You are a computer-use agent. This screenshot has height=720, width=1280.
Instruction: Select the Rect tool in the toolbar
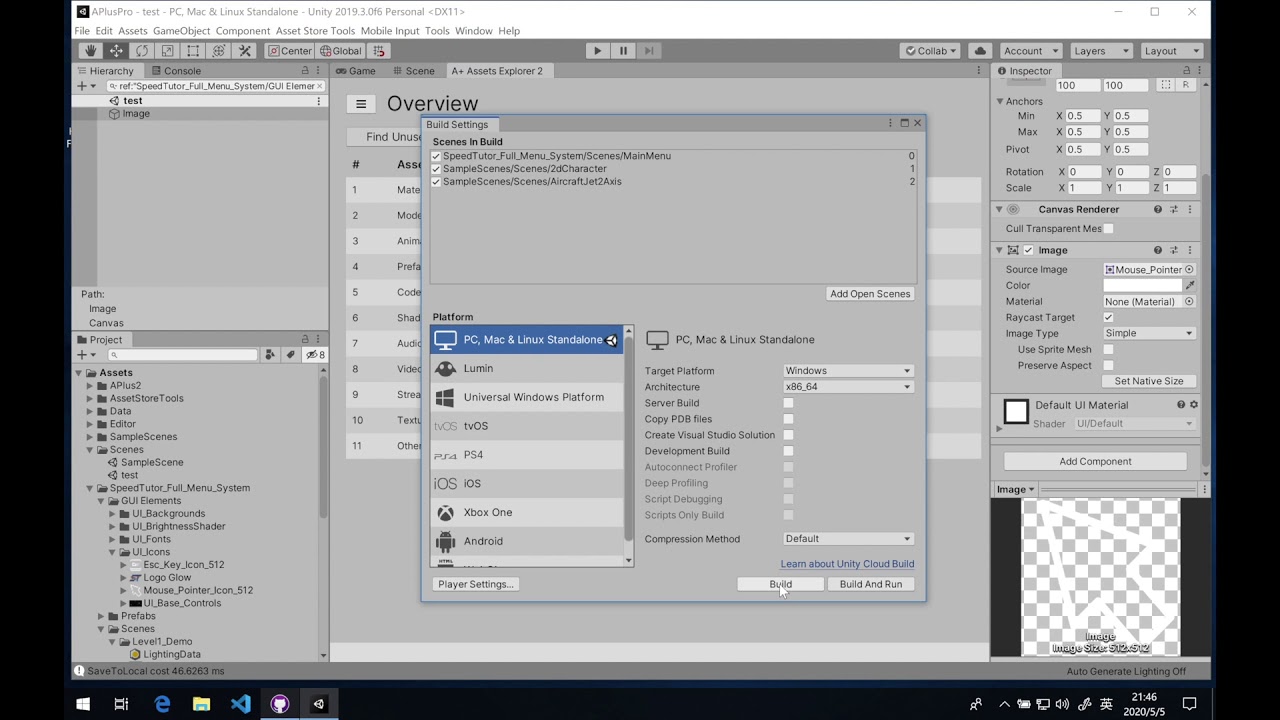[193, 51]
